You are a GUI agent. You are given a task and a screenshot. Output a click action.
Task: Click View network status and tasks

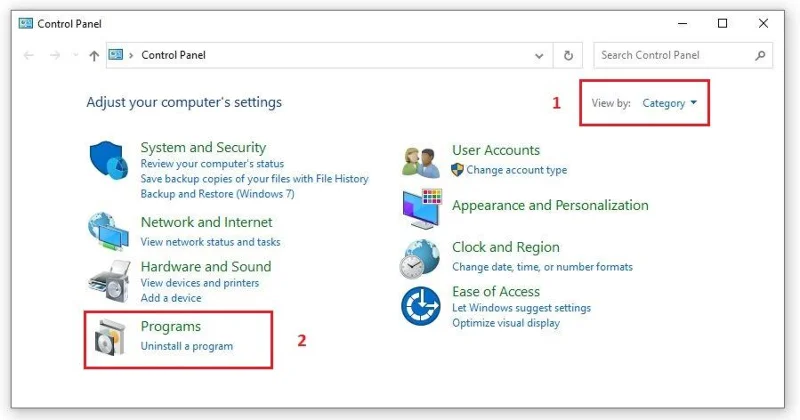point(210,242)
